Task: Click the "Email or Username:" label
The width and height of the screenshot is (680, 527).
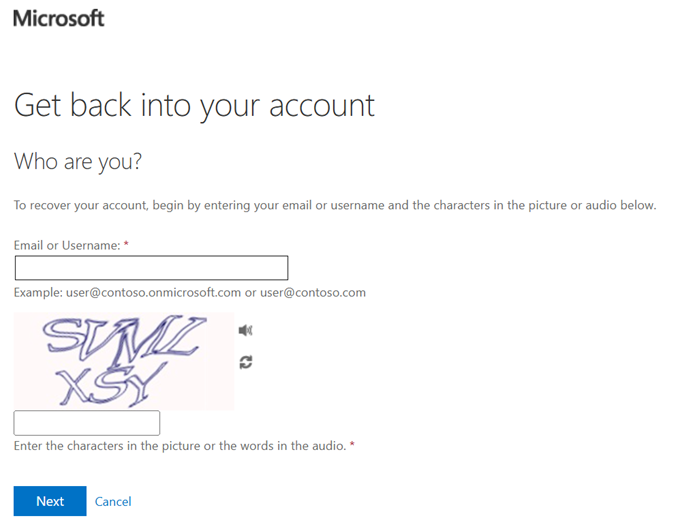Action: pos(66,245)
